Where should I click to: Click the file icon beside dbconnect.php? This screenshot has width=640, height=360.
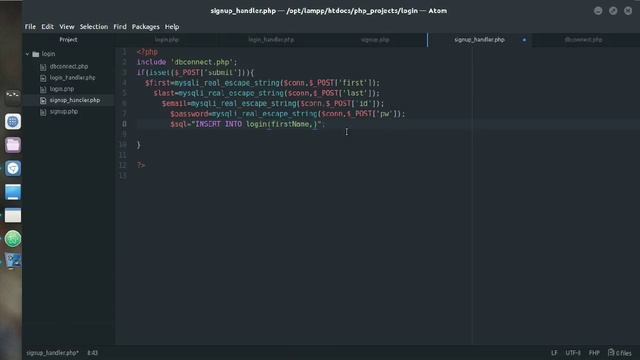[x=43, y=67]
